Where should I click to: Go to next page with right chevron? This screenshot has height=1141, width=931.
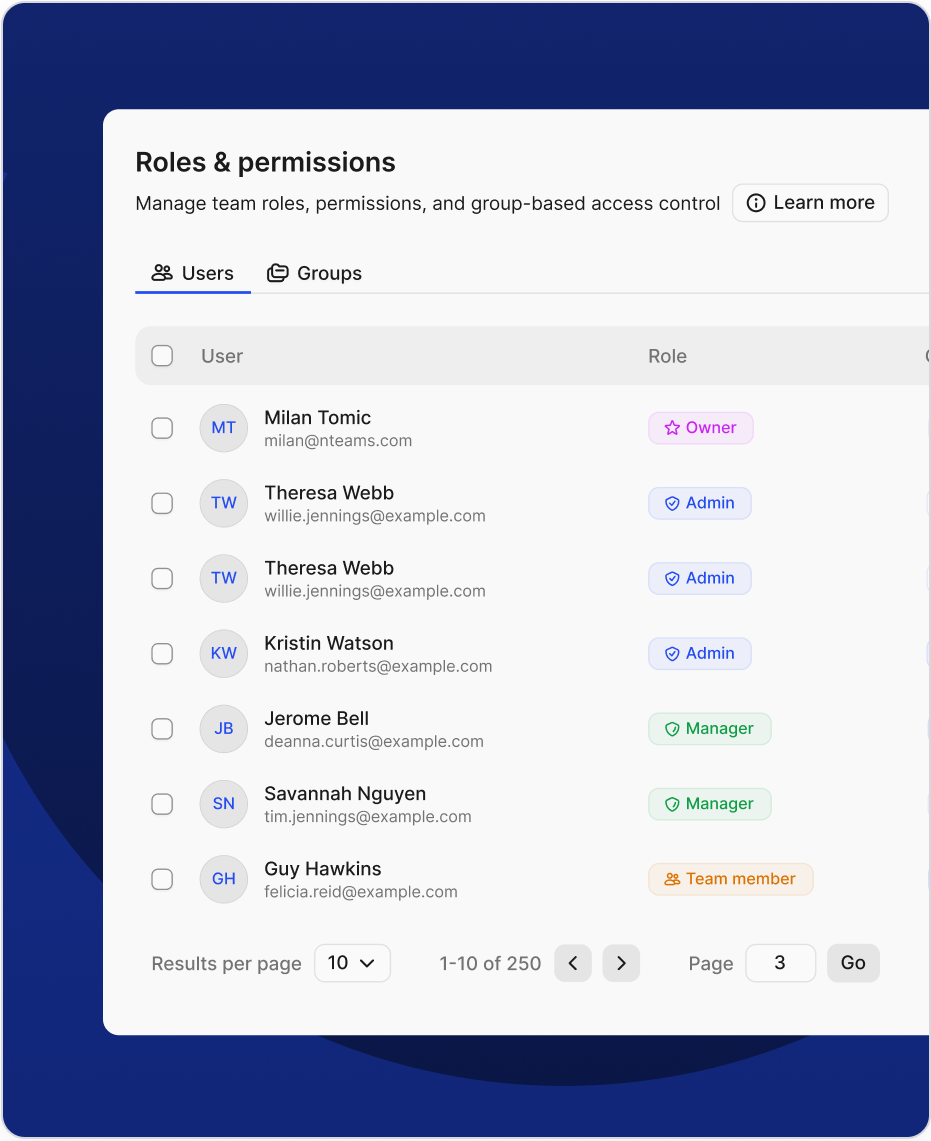point(621,963)
